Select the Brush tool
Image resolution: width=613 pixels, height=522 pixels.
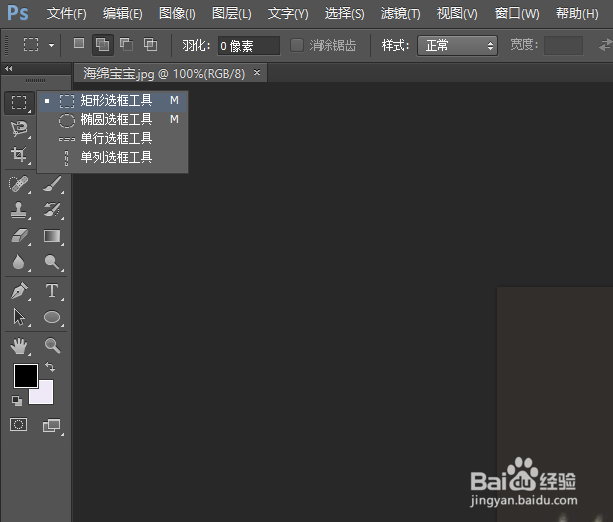(x=52, y=184)
